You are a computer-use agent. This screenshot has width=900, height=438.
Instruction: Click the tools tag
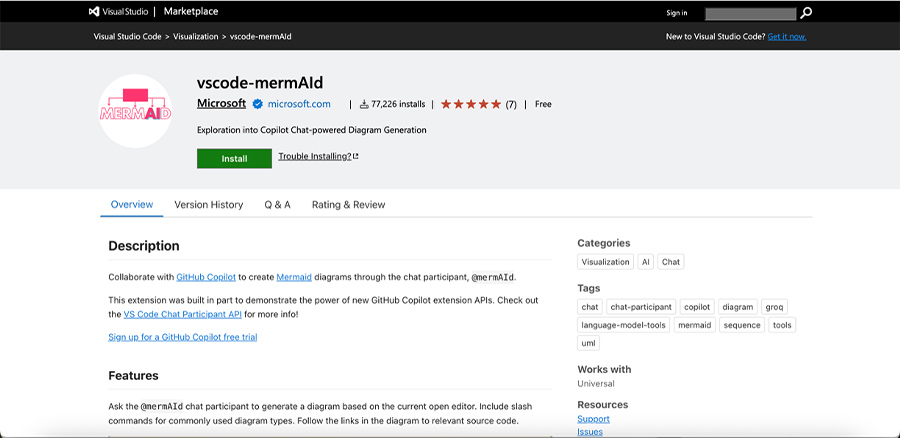[x=782, y=325]
